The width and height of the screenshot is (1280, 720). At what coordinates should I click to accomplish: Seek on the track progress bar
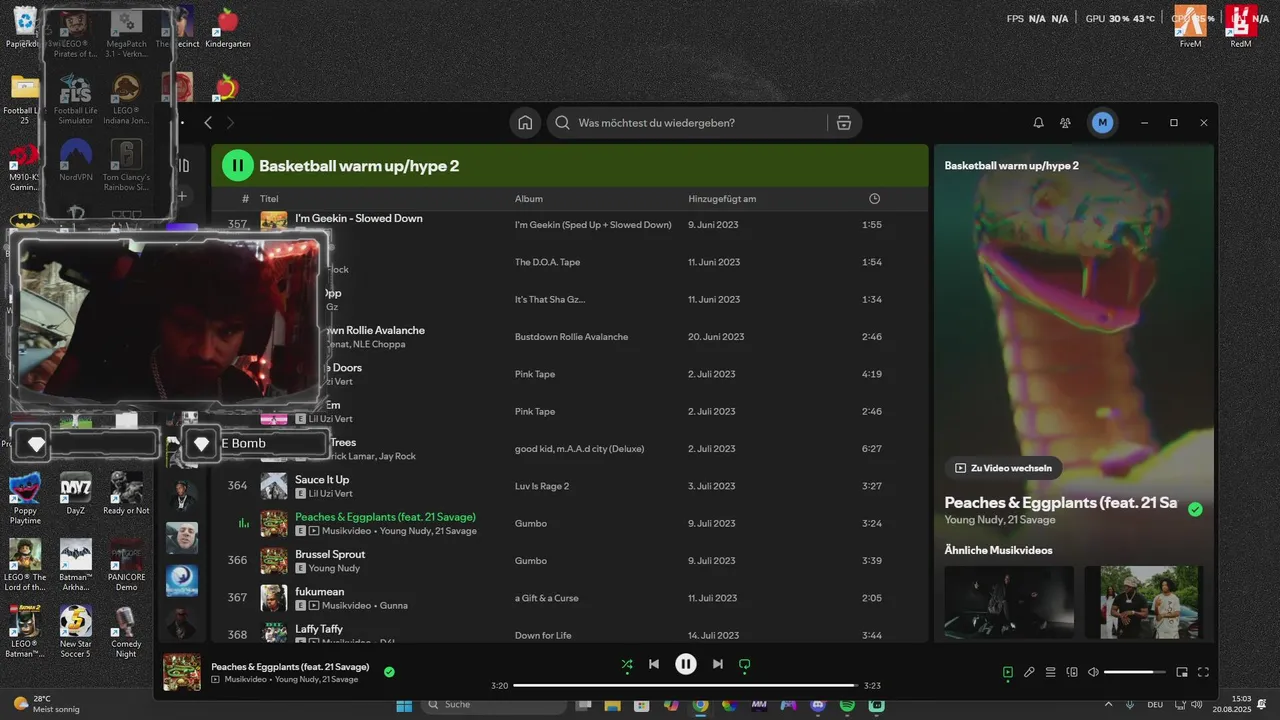coord(685,686)
